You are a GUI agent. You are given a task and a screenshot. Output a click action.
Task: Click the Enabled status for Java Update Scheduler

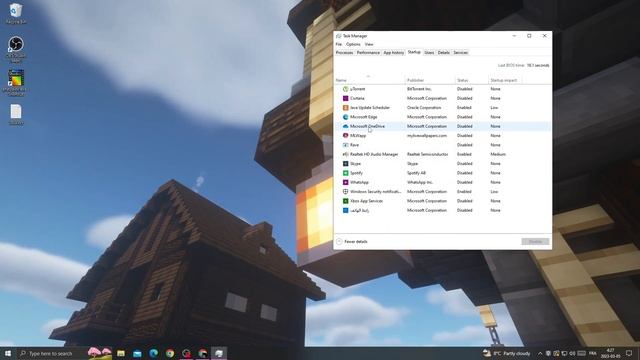(x=464, y=108)
